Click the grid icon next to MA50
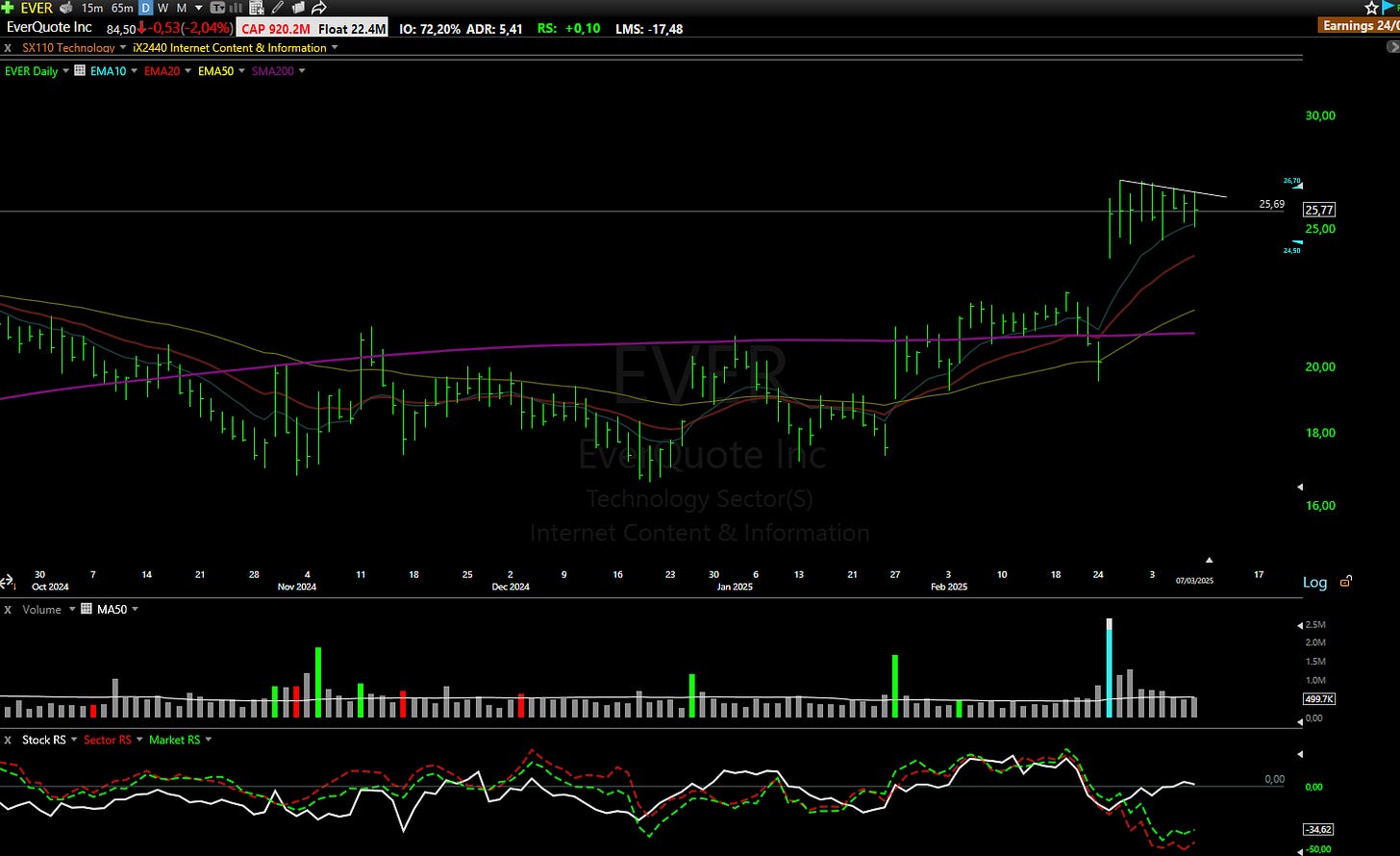 pyautogui.click(x=87, y=609)
